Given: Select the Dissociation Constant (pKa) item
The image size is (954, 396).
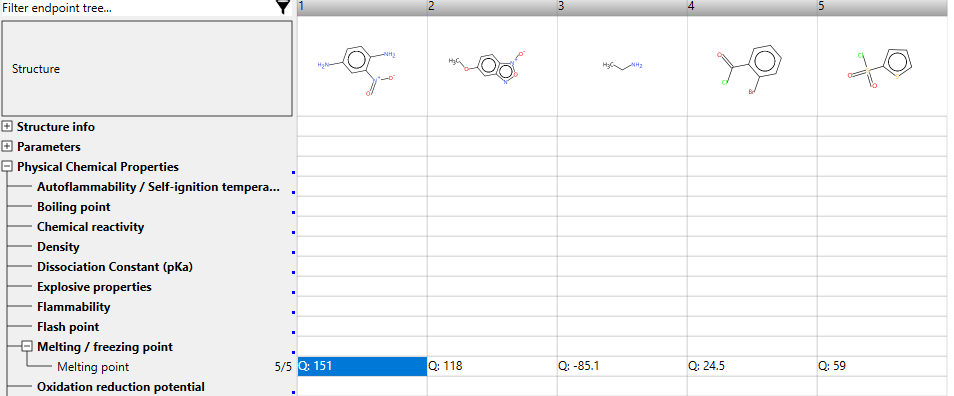Looking at the screenshot, I should pyautogui.click(x=115, y=267).
